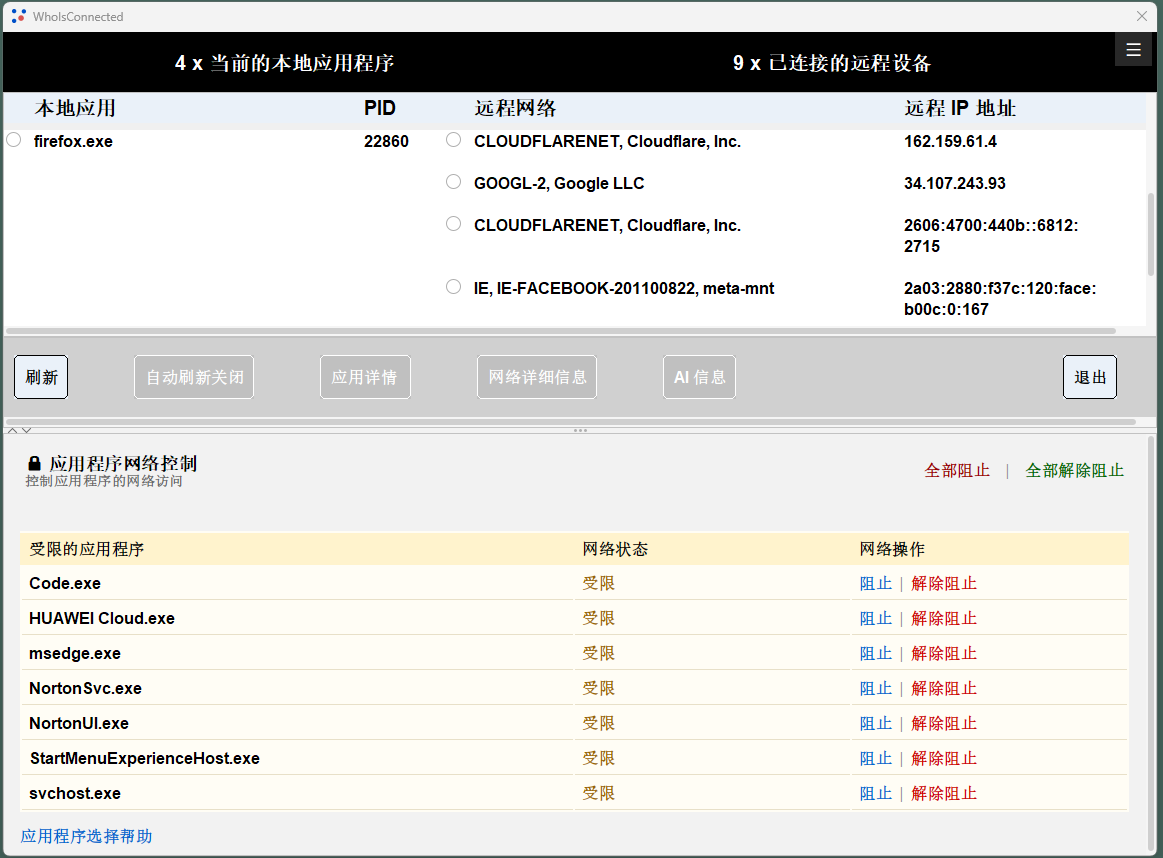Unblock msedge.exe network access
This screenshot has height=858, width=1163.
coord(943,653)
